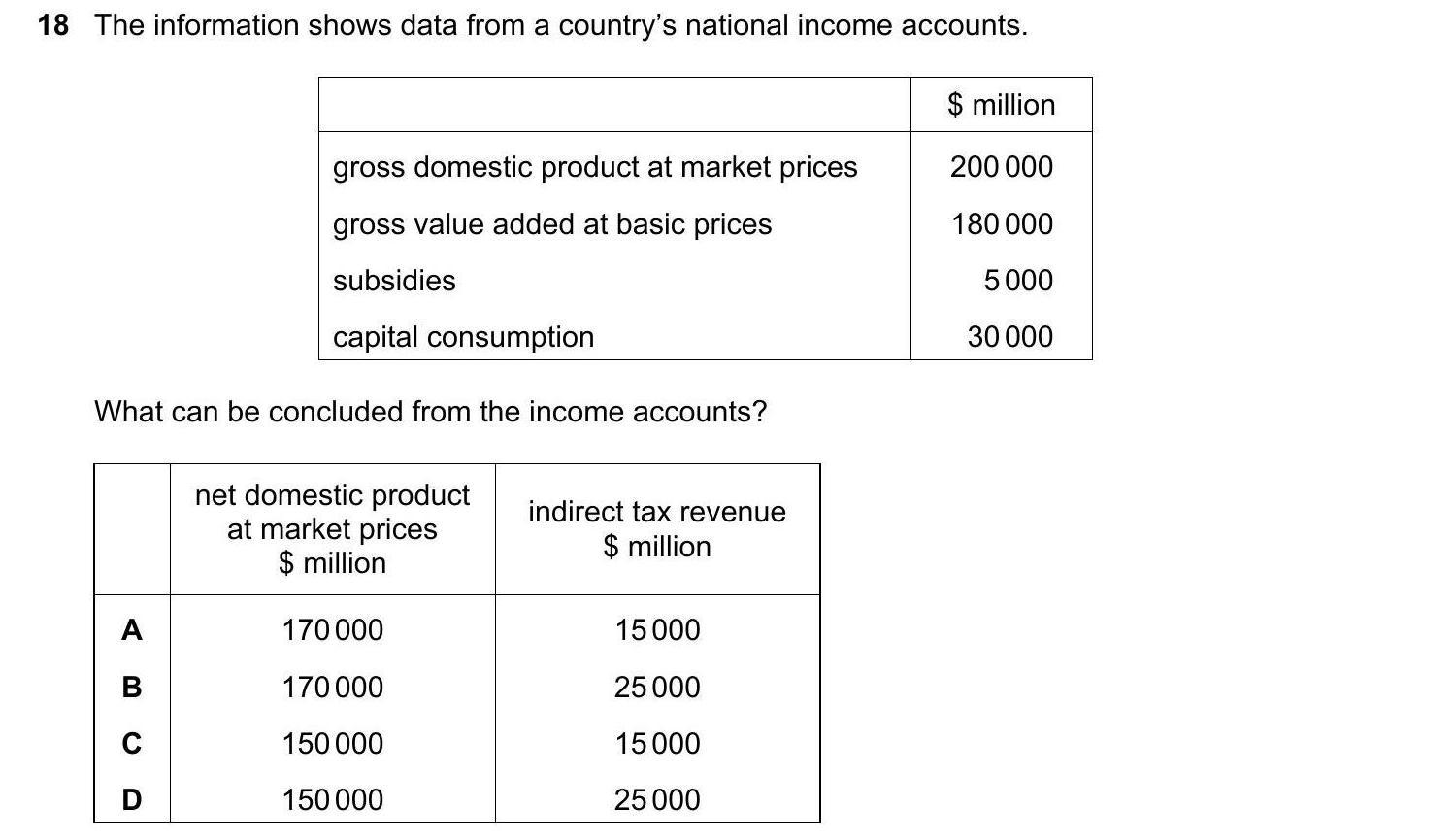Select answer option D

[x=132, y=800]
